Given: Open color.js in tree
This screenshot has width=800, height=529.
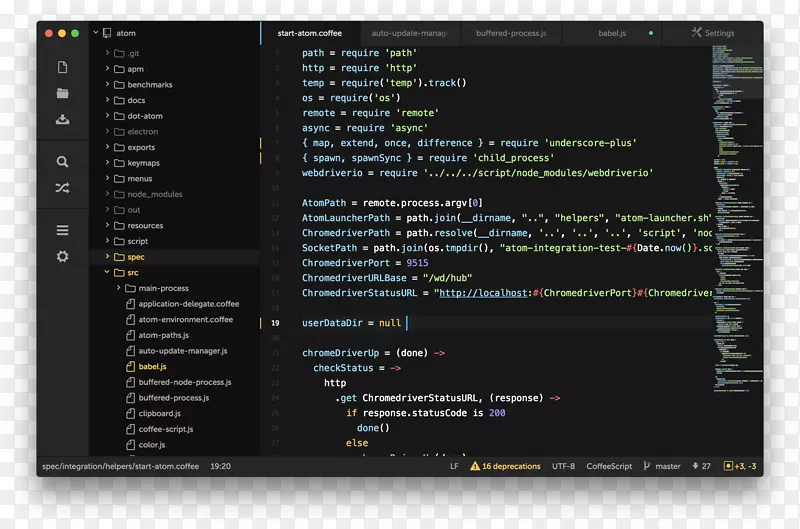Looking at the screenshot, I should 152,444.
